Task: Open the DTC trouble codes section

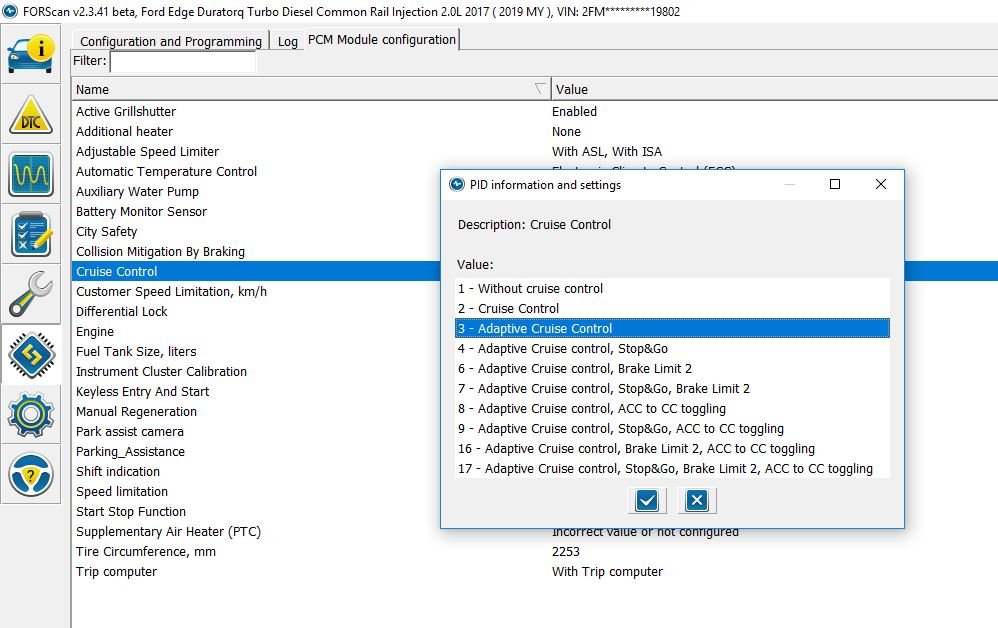Action: tap(32, 116)
